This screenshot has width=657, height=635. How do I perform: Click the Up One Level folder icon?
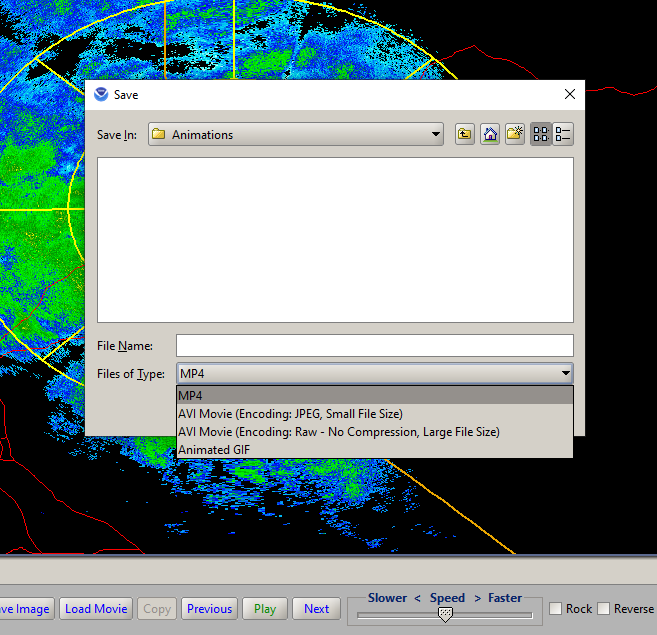(464, 135)
